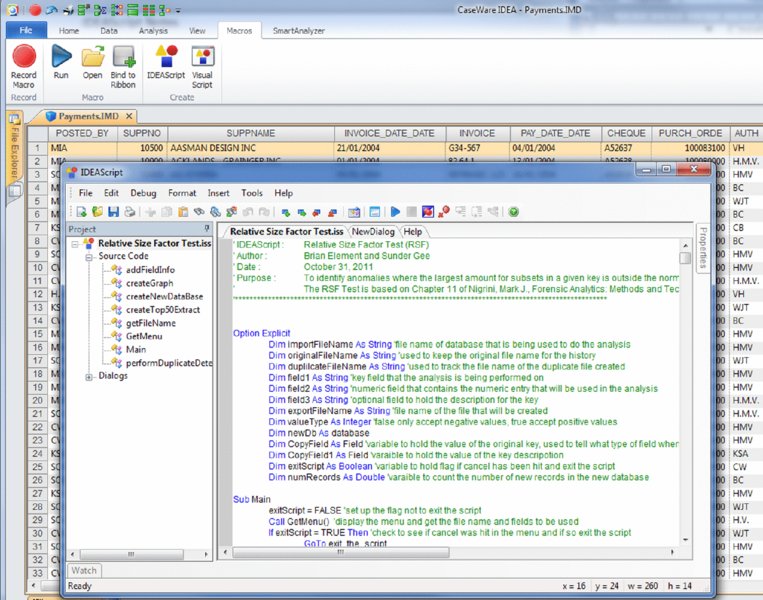The image size is (763, 600).
Task: Open the SmartAnalyzer ribbon tab
Action: (x=299, y=31)
